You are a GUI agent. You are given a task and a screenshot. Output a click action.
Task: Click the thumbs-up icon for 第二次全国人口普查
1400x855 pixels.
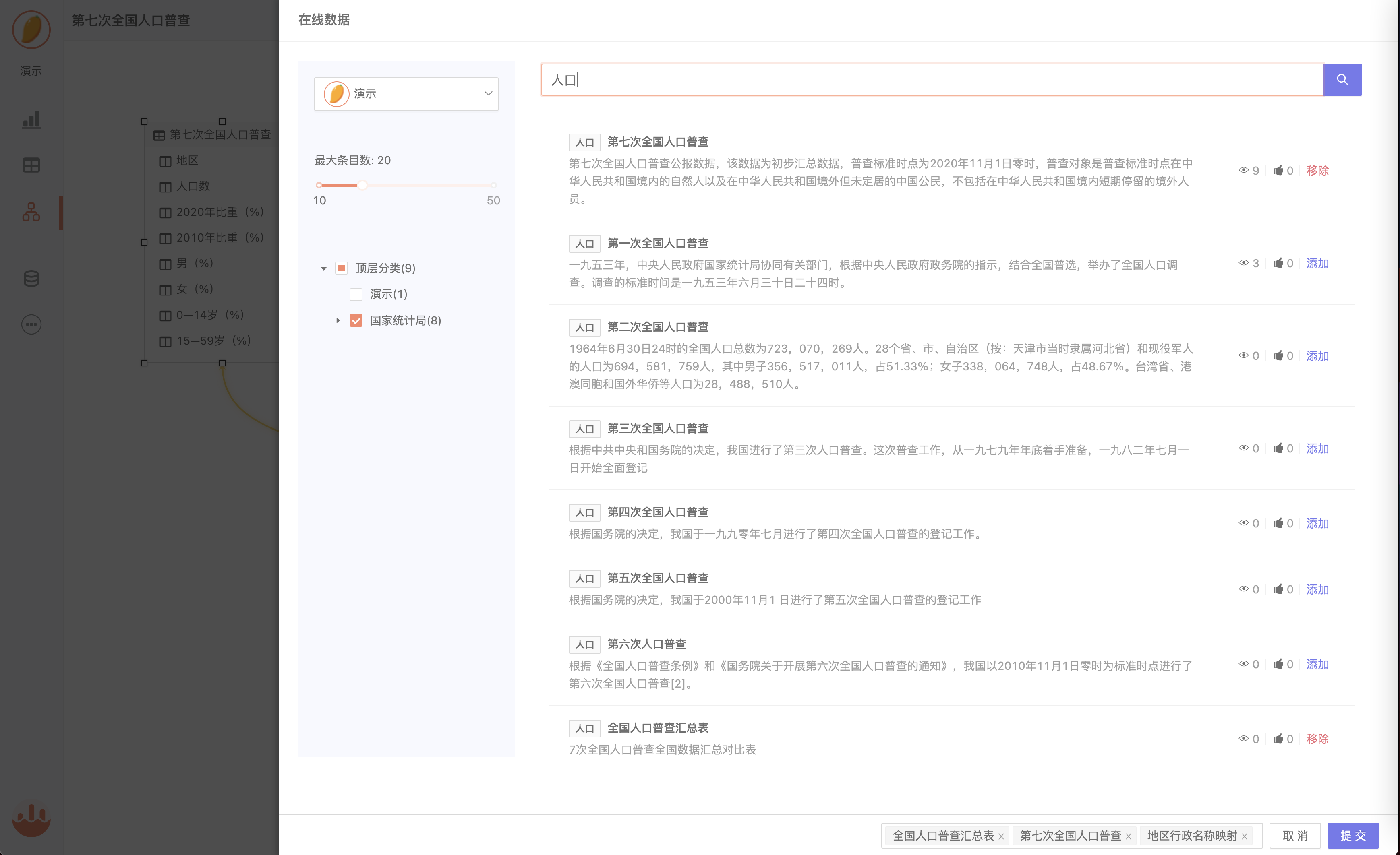coord(1278,355)
